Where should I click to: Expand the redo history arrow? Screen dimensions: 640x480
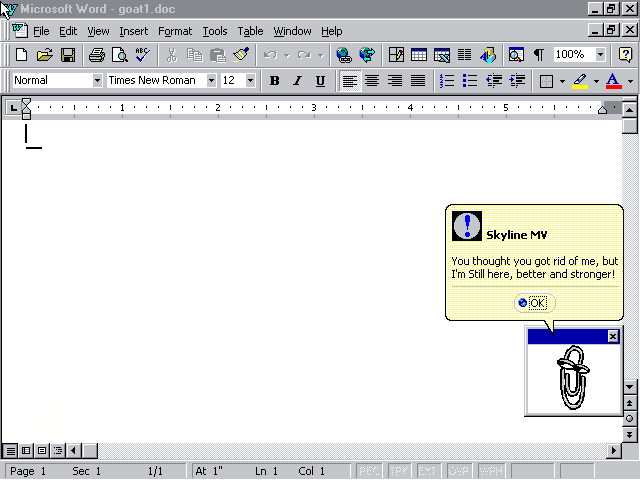pyautogui.click(x=321, y=55)
